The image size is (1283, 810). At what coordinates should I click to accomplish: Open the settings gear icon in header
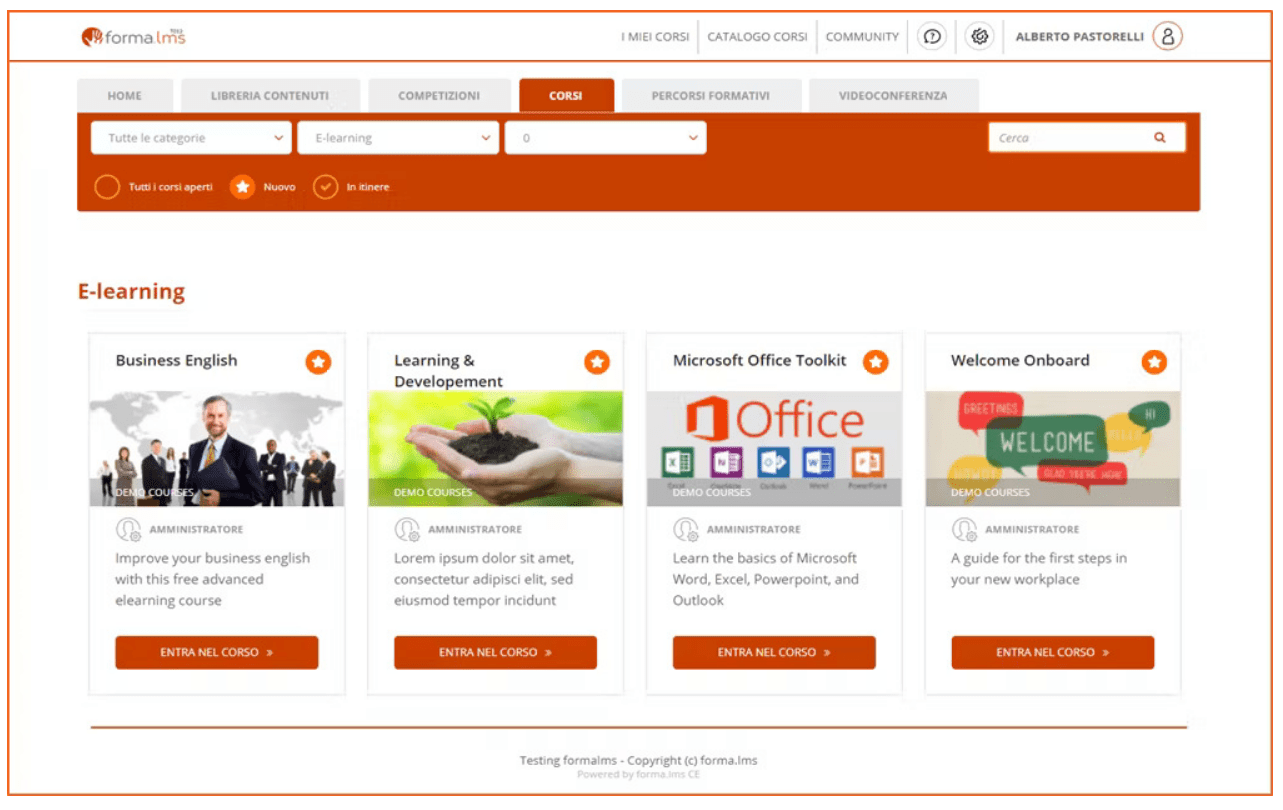980,37
